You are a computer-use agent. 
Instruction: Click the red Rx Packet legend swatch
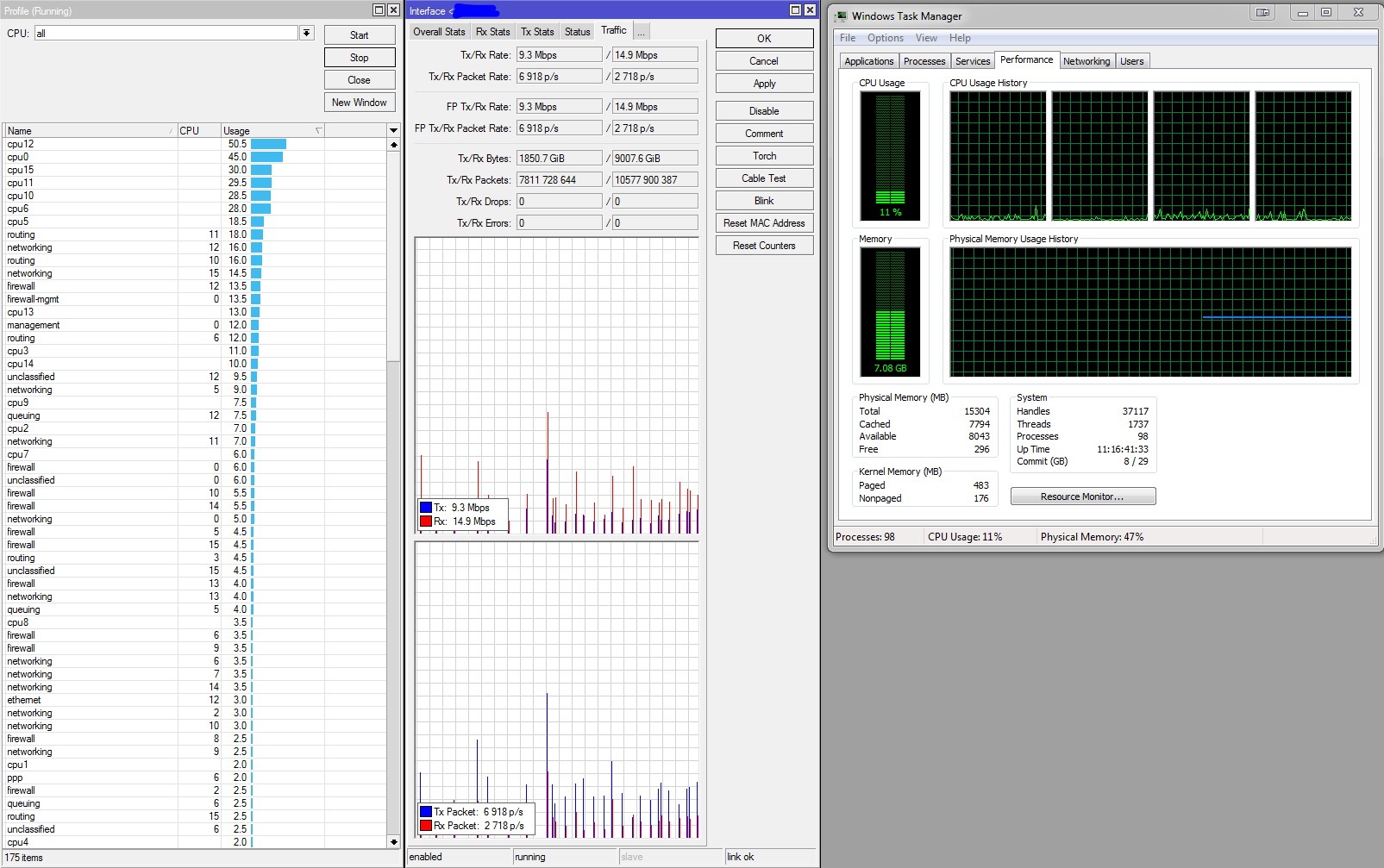click(x=426, y=826)
